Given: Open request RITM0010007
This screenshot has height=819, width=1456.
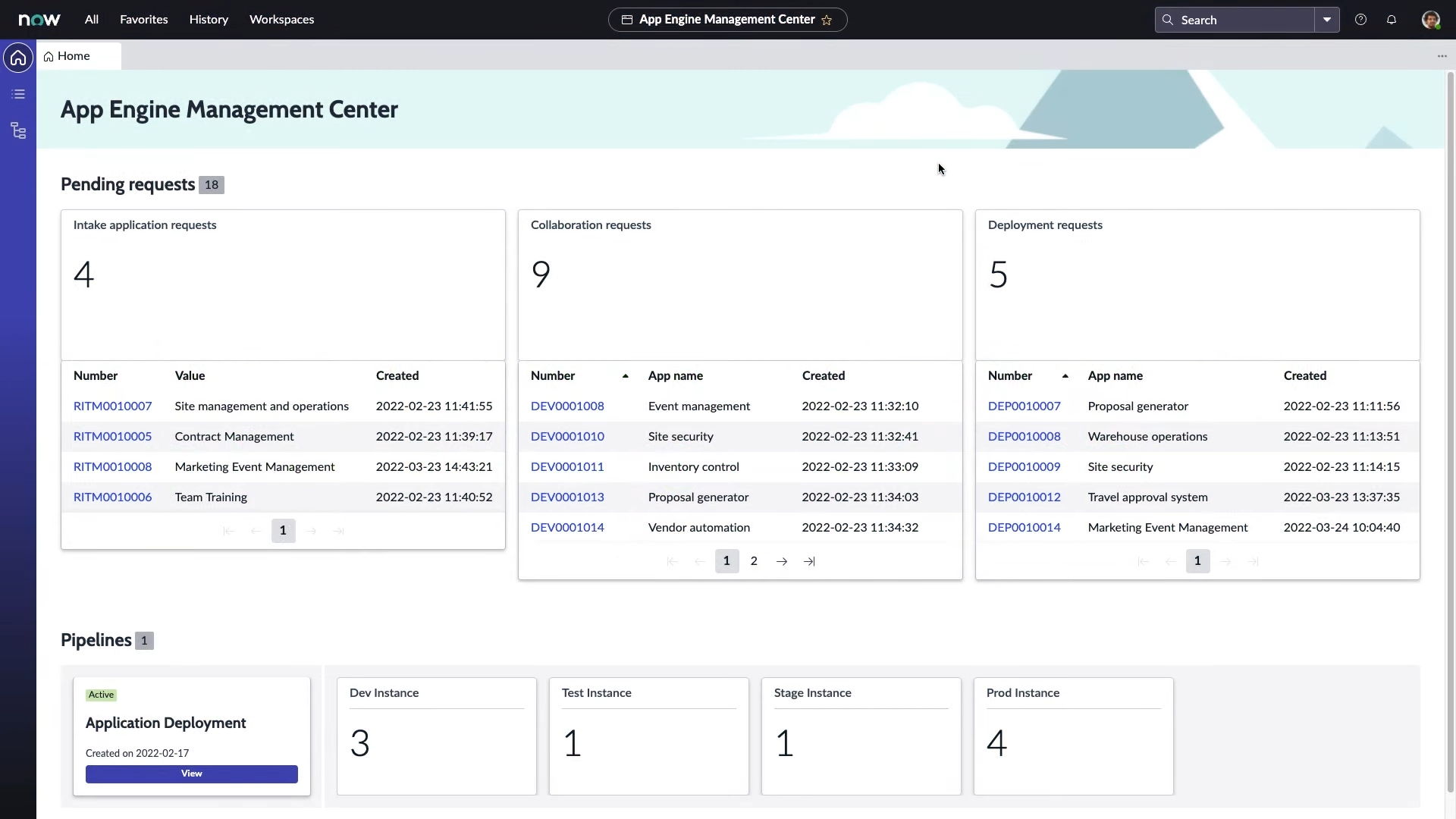Looking at the screenshot, I should coord(112,406).
